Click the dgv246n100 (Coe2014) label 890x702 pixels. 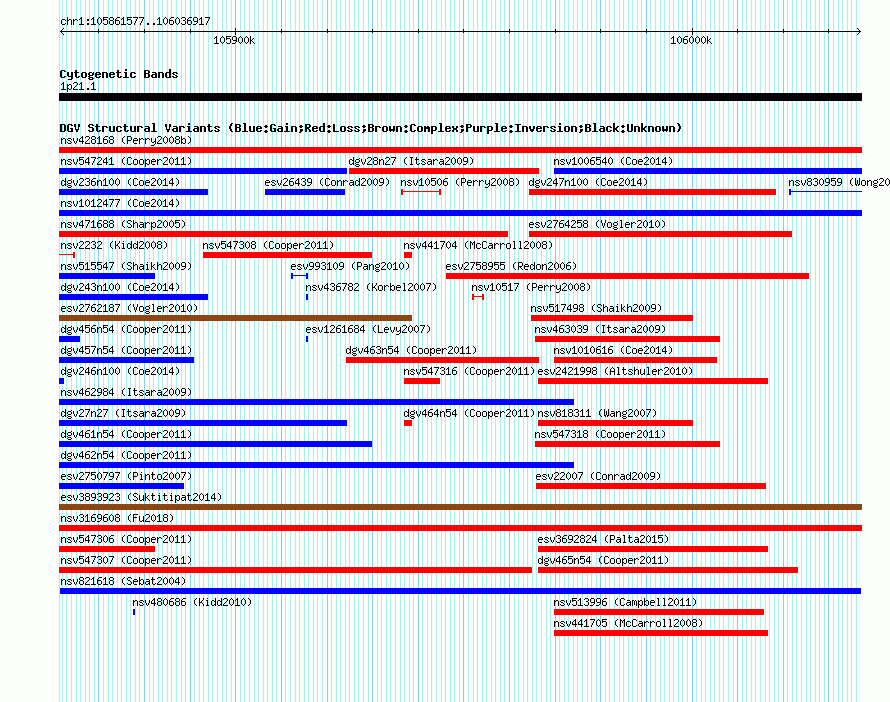point(120,371)
